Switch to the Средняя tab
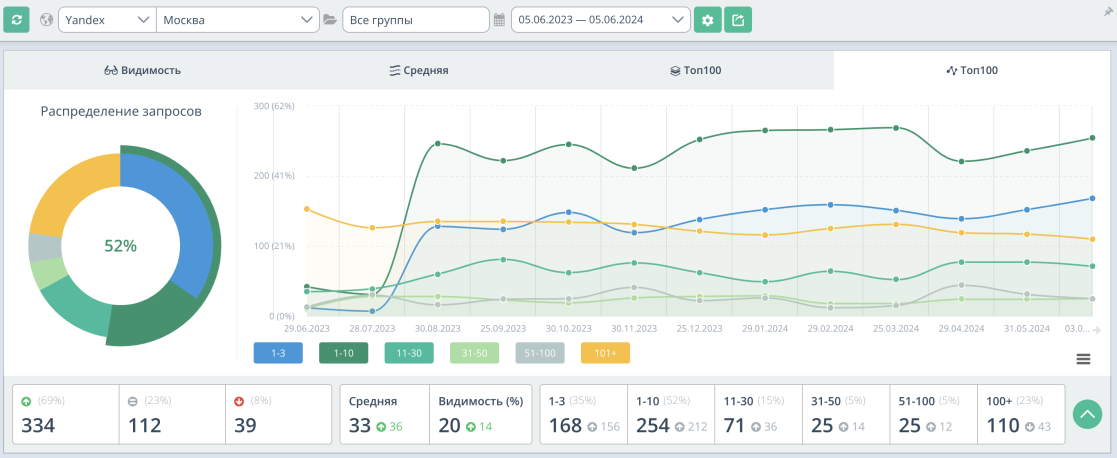The width and height of the screenshot is (1117, 458). [419, 71]
